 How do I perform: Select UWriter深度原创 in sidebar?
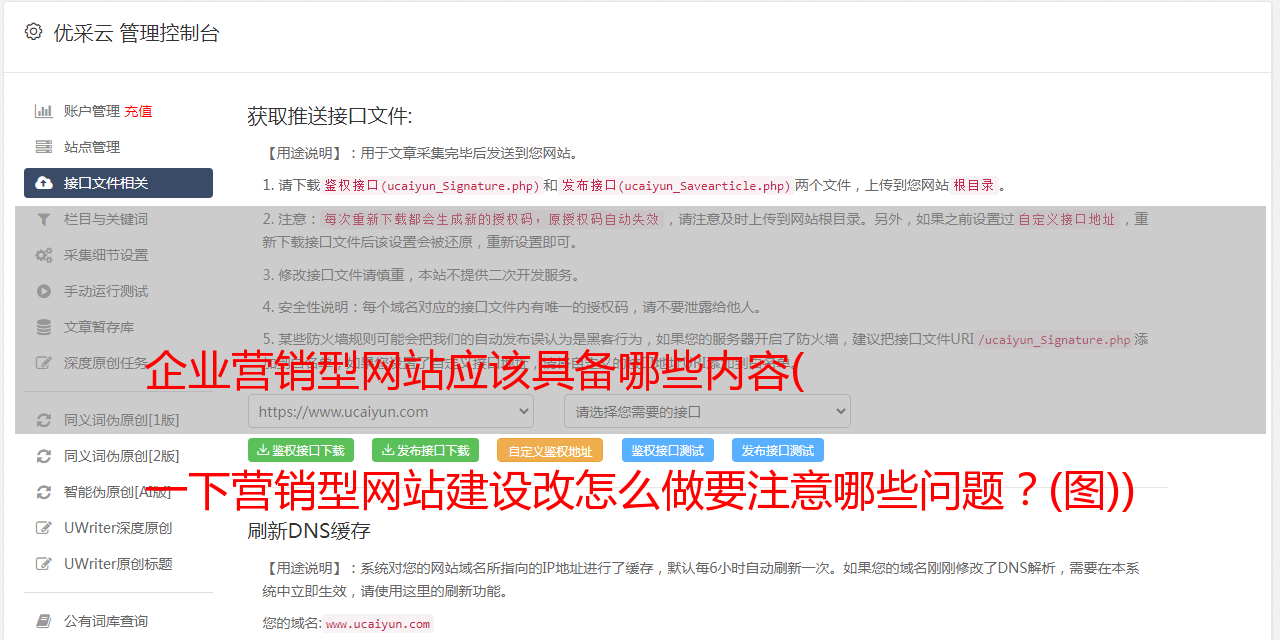tap(118, 528)
